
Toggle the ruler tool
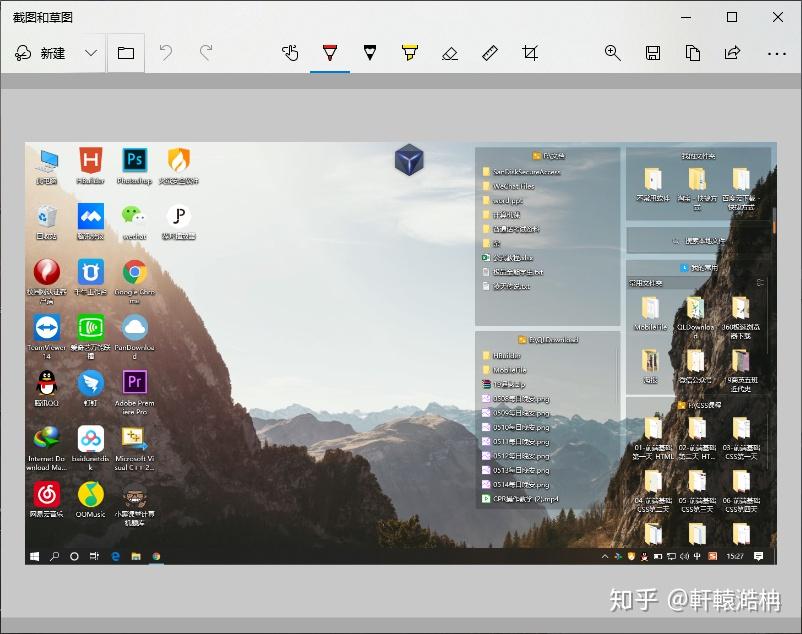489,53
